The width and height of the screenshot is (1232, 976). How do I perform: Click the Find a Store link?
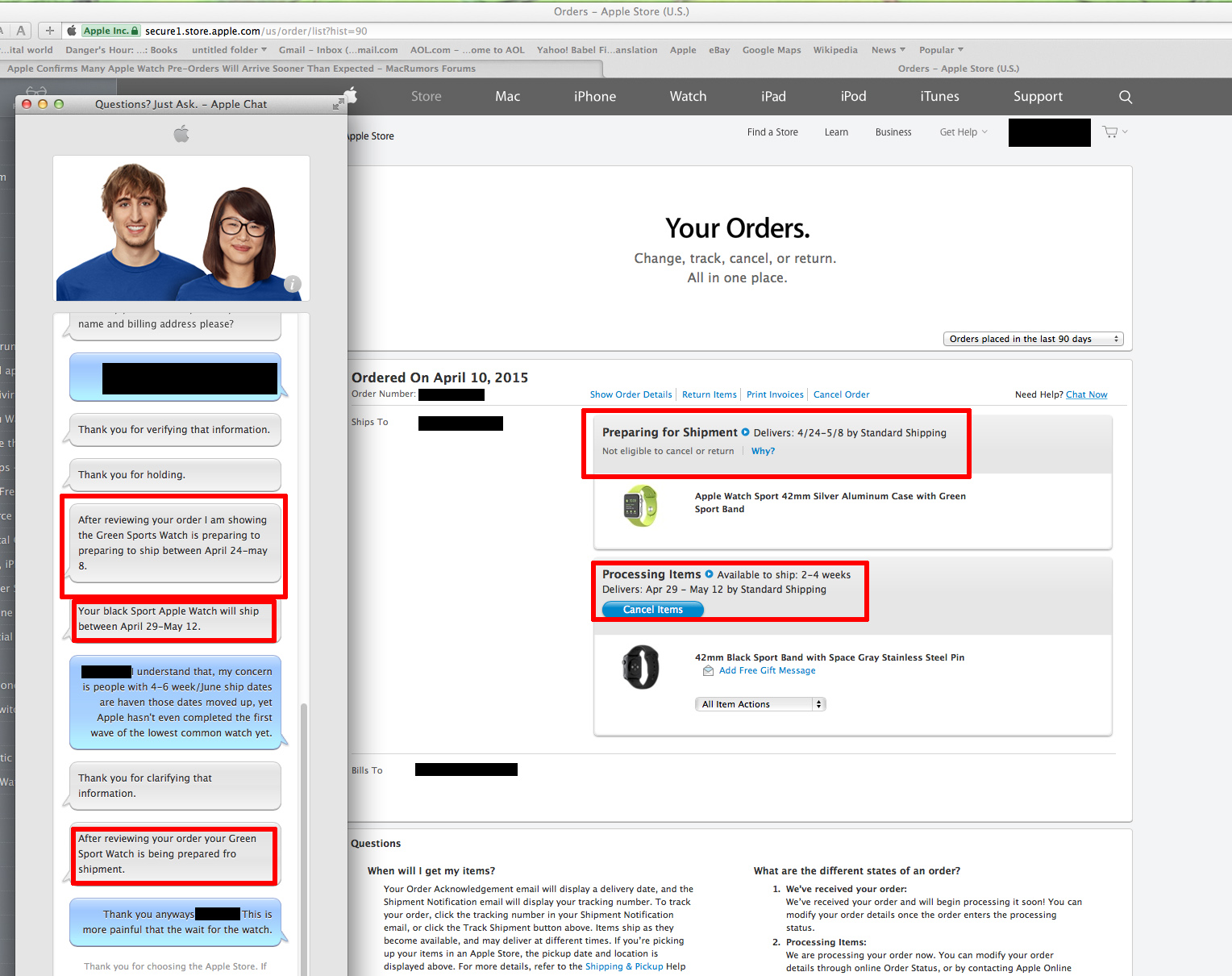coord(772,132)
